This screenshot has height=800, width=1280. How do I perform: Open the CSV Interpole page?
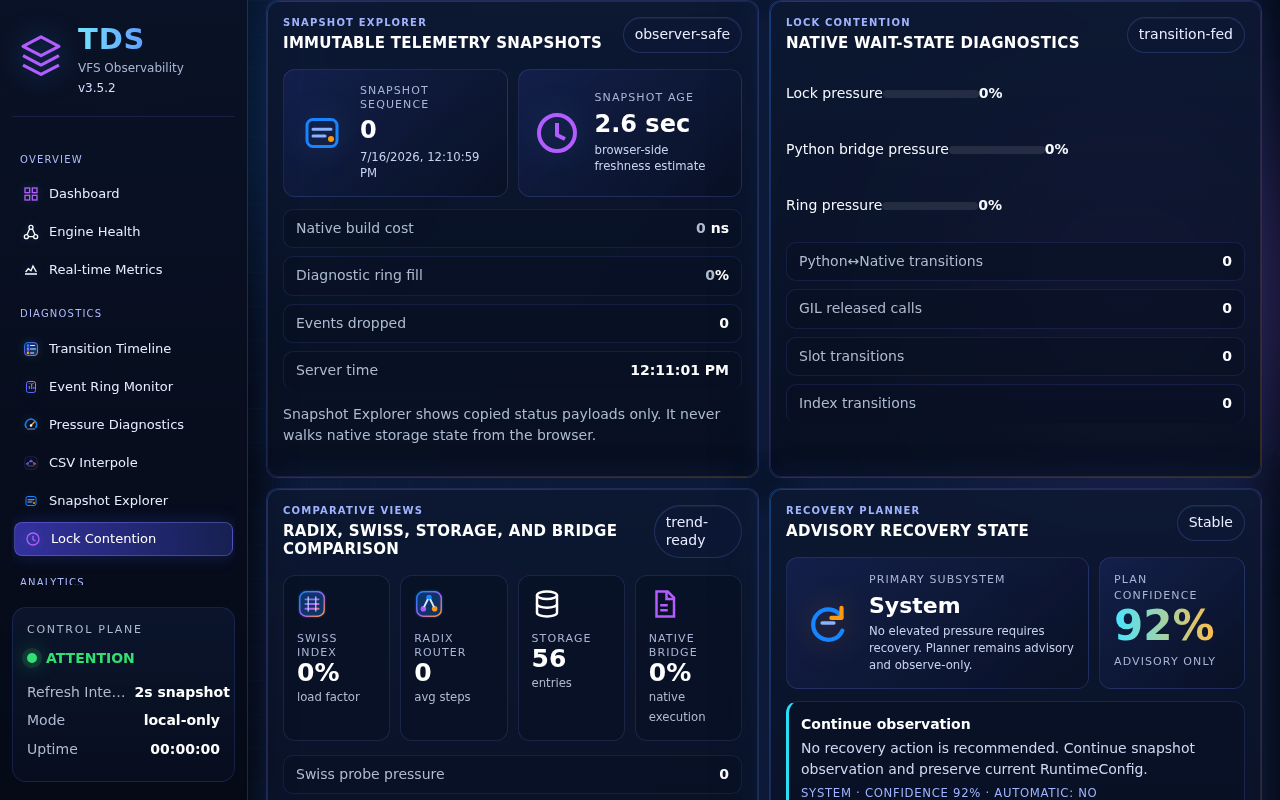[123, 463]
